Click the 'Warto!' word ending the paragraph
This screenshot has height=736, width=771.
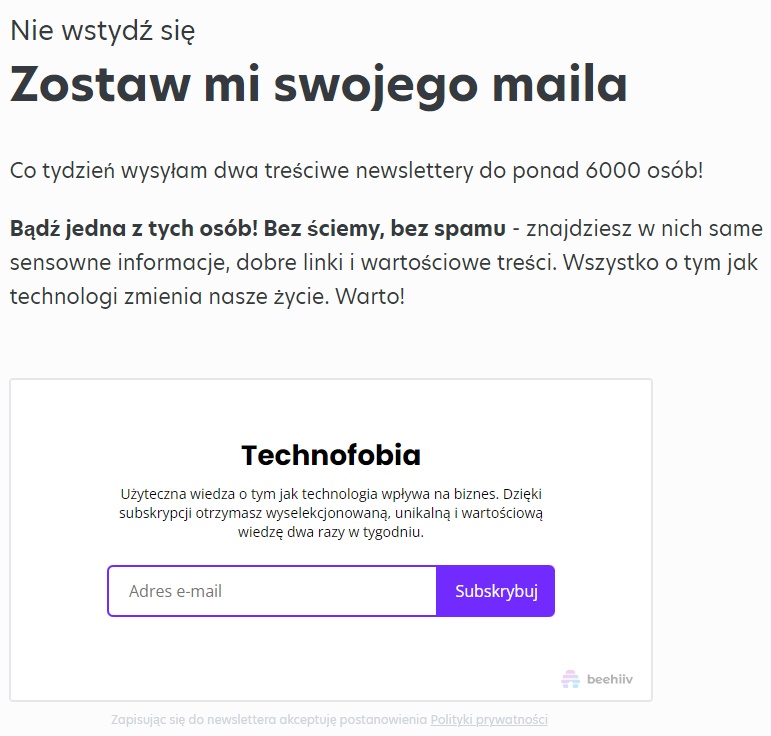pyautogui.click(x=370, y=296)
